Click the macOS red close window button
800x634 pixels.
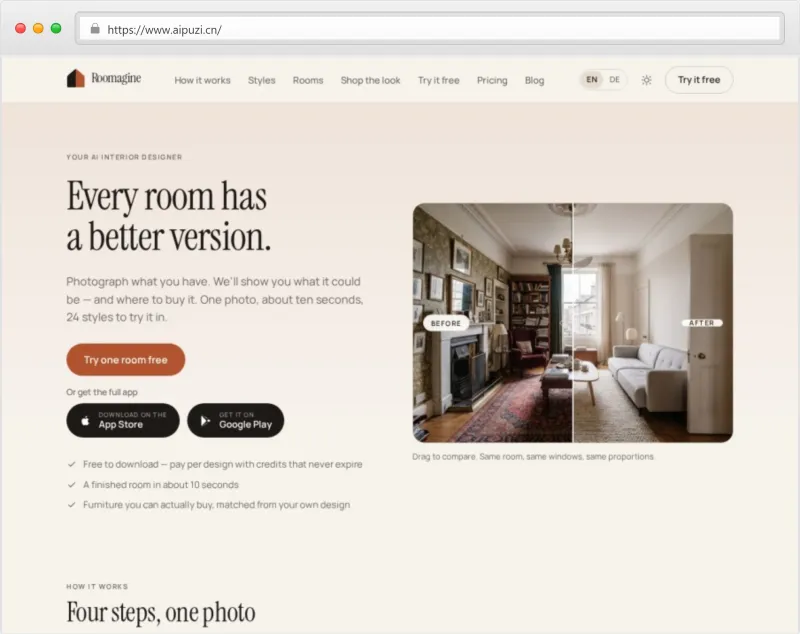pos(20,29)
